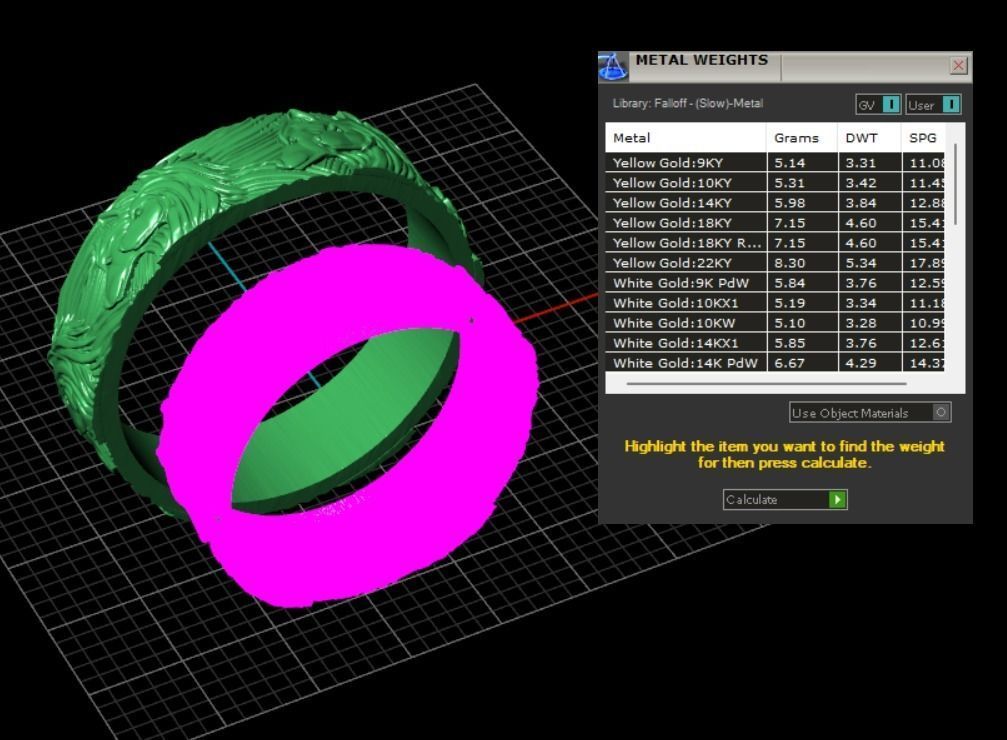Image resolution: width=1007 pixels, height=740 pixels.
Task: Click the 8.30 grams value
Action: pyautogui.click(x=789, y=263)
